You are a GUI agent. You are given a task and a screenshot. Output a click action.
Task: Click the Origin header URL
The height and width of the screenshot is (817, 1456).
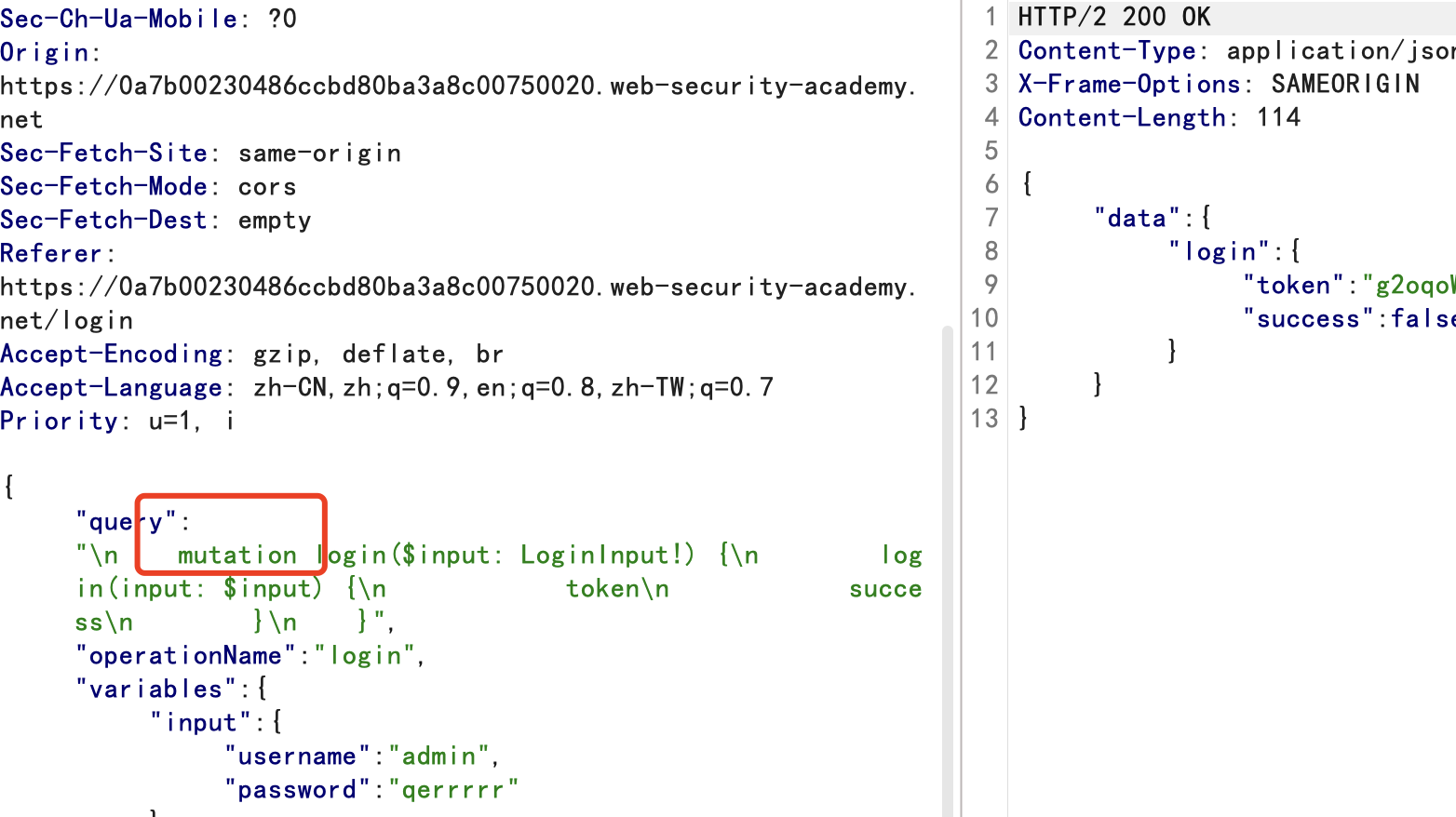(456, 87)
